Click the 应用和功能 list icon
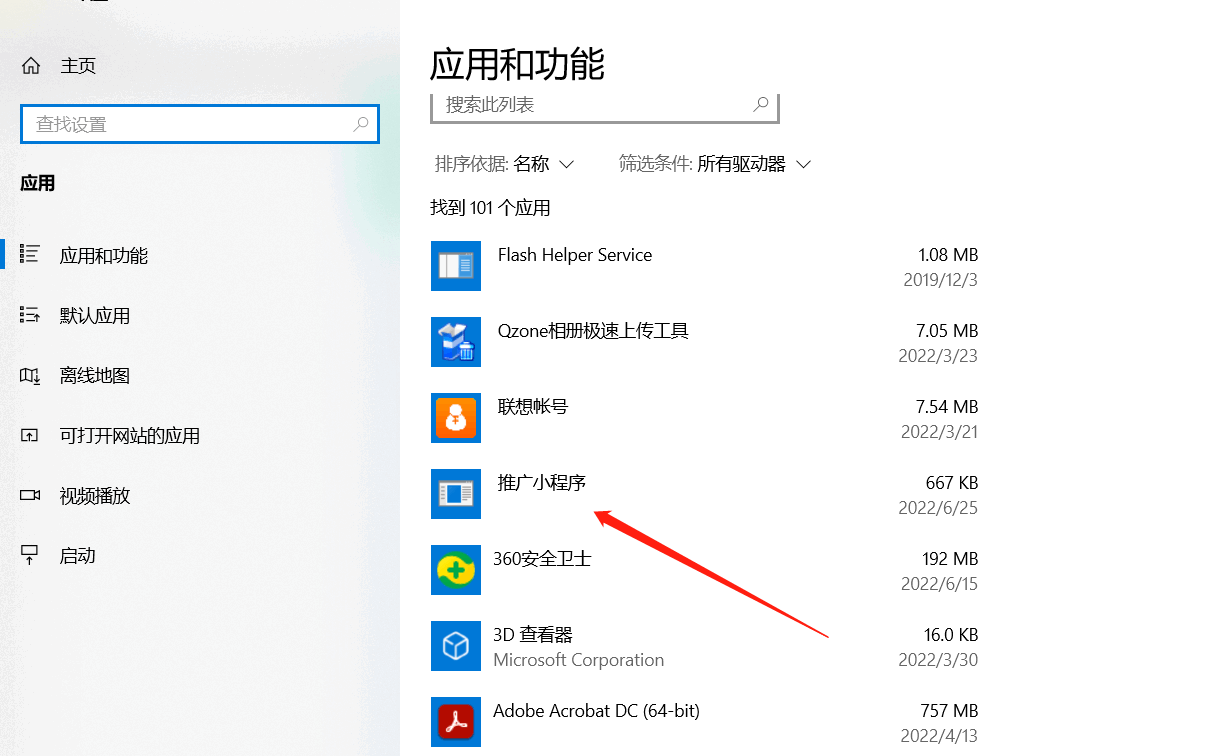Image resolution: width=1226 pixels, height=756 pixels. pos(30,255)
